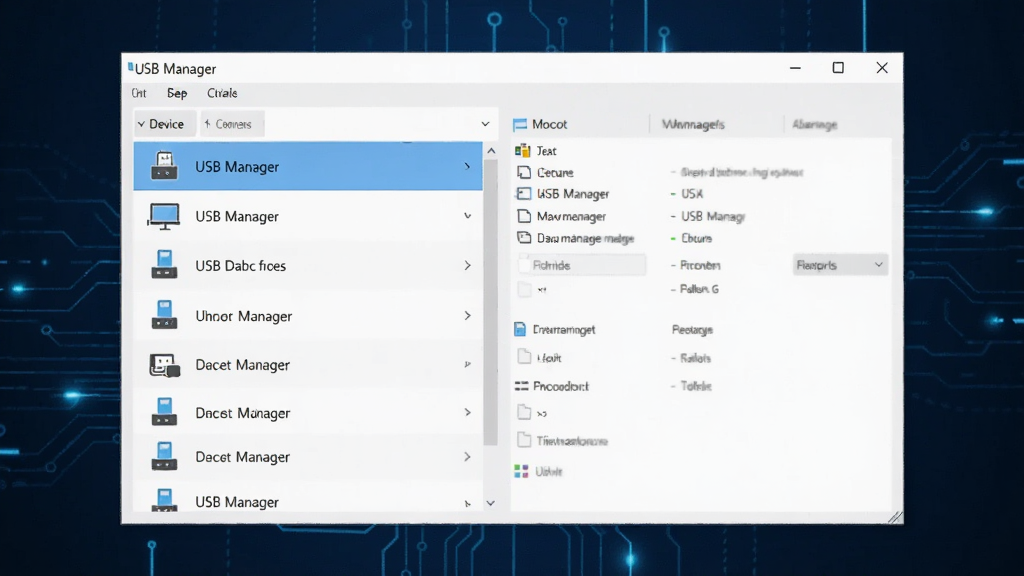Click the document icon beside Mavmenager
The image size is (1024, 576).
[x=524, y=216]
